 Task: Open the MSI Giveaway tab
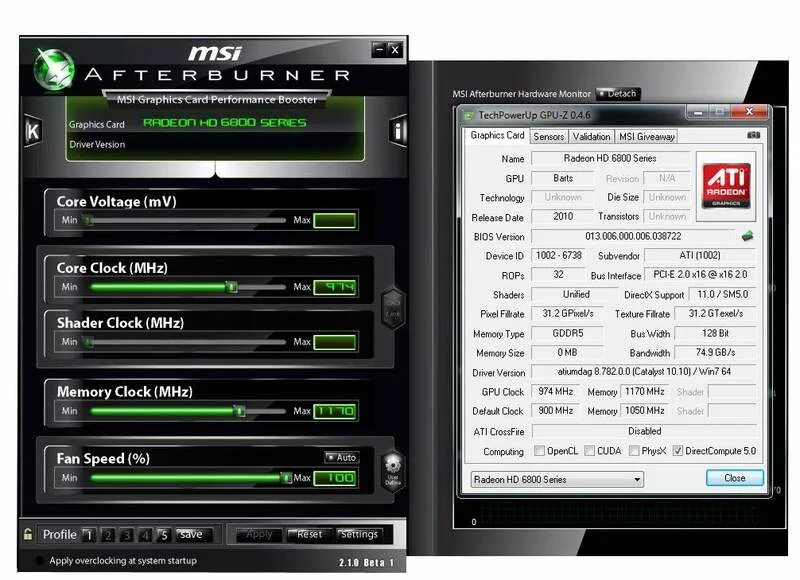[x=646, y=137]
